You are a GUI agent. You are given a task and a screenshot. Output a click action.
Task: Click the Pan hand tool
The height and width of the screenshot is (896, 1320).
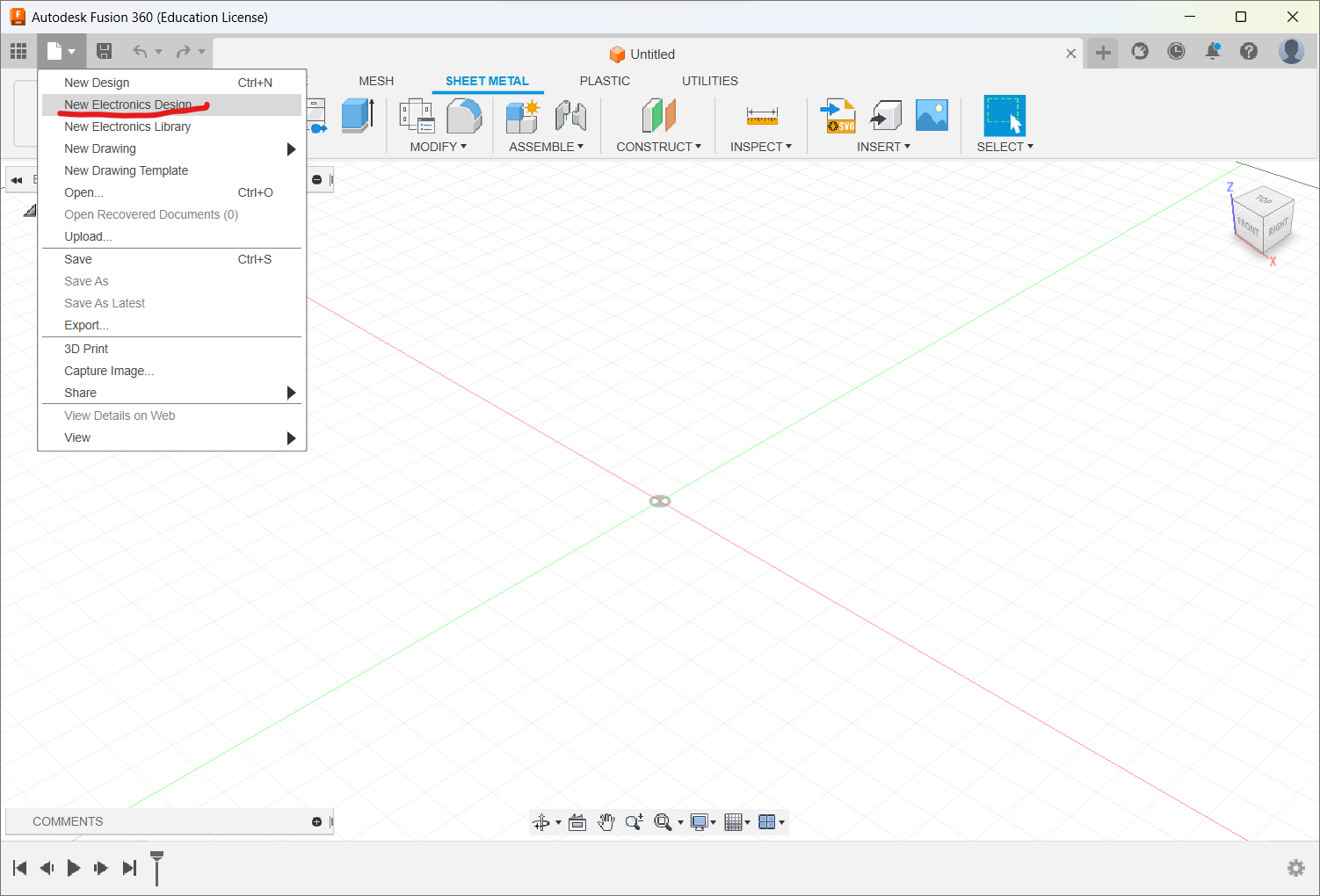(x=606, y=822)
